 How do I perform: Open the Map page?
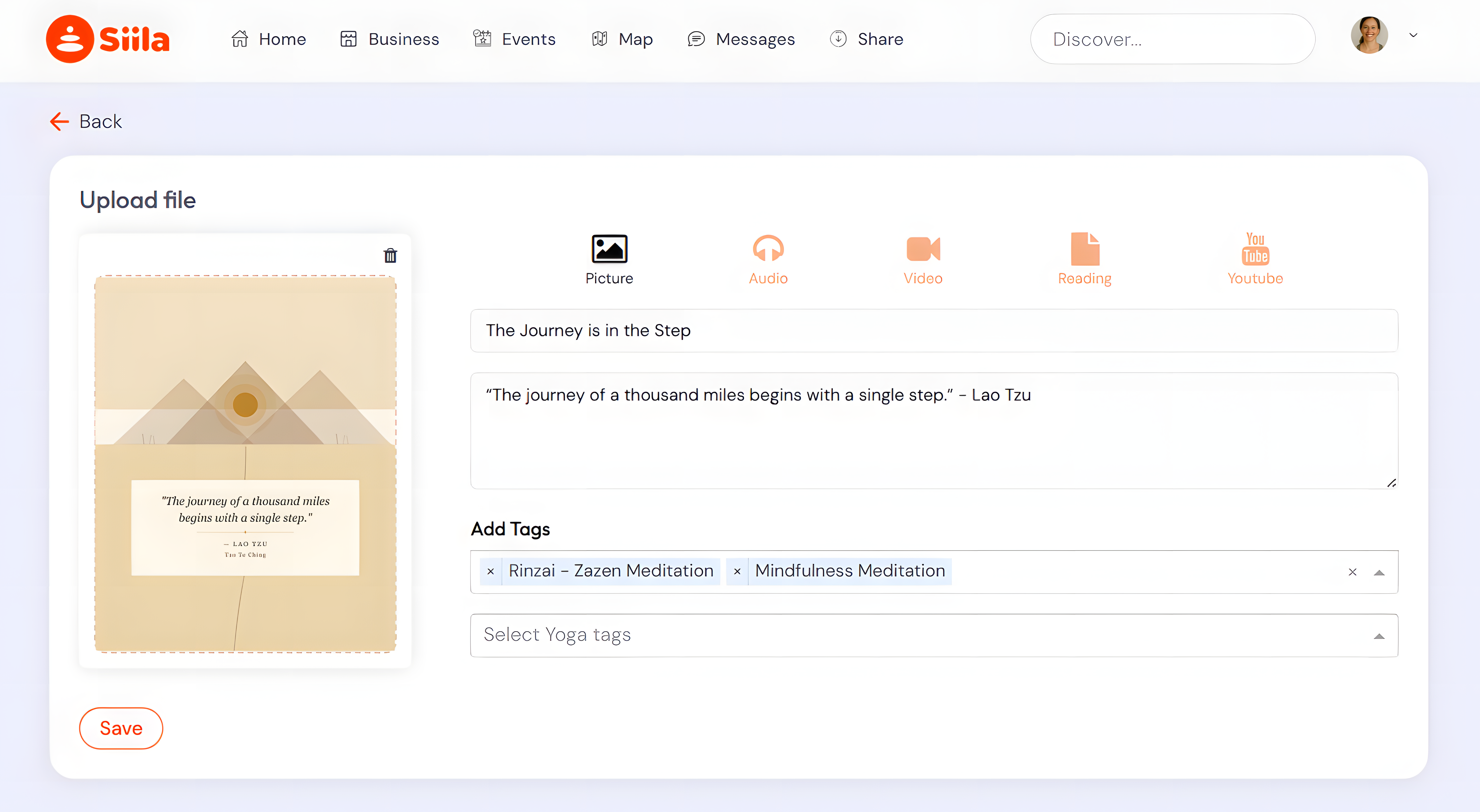click(x=622, y=39)
